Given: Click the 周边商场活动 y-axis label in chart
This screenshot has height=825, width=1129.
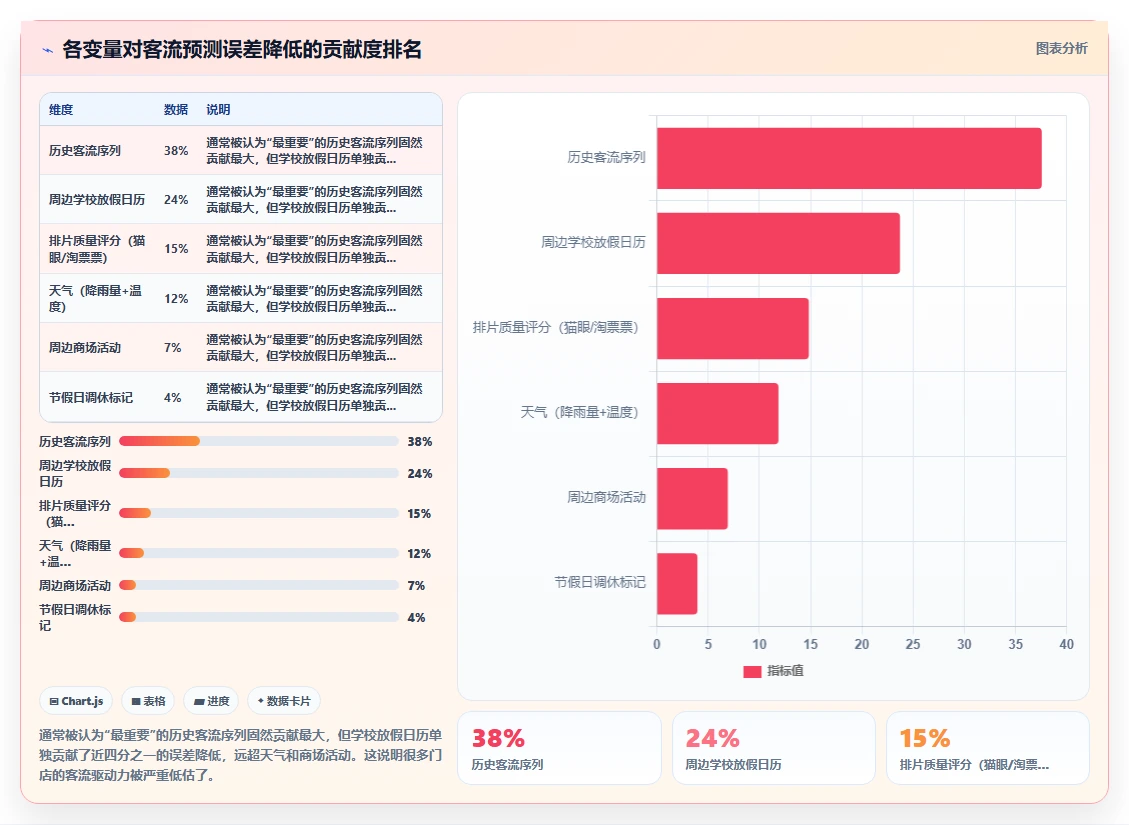Looking at the screenshot, I should tap(606, 497).
